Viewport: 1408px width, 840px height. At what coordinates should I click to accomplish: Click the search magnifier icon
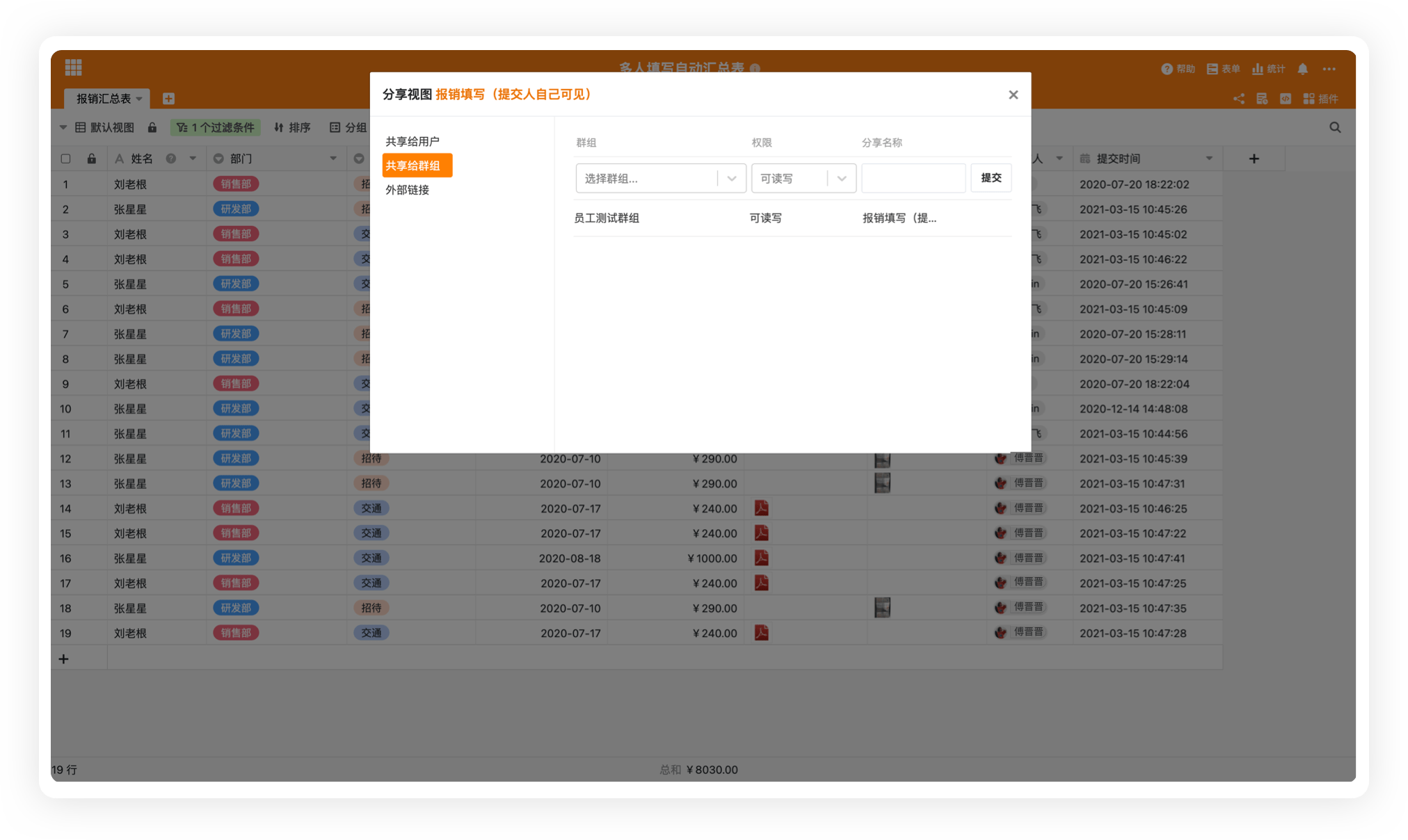point(1334,127)
